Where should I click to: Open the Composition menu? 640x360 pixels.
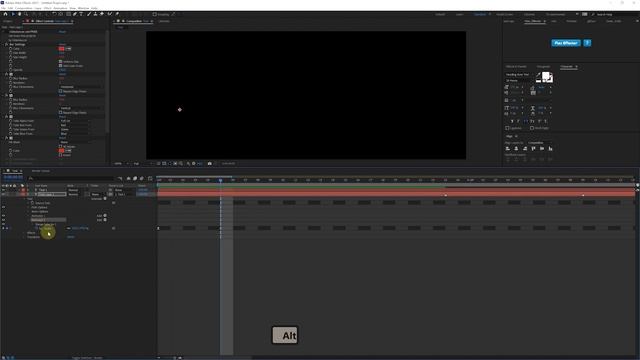coord(23,8)
